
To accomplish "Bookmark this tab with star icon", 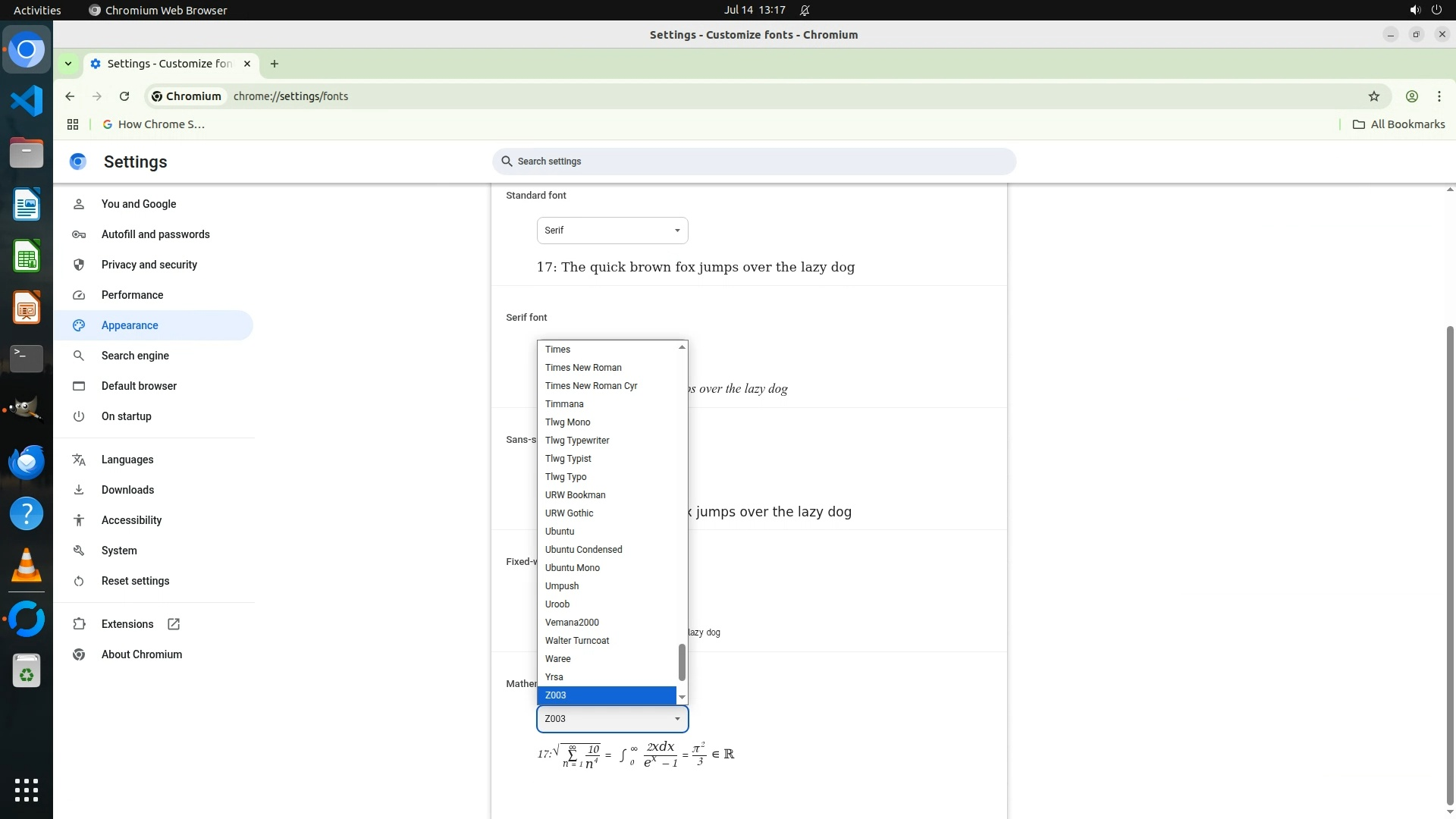I will click(1373, 96).
